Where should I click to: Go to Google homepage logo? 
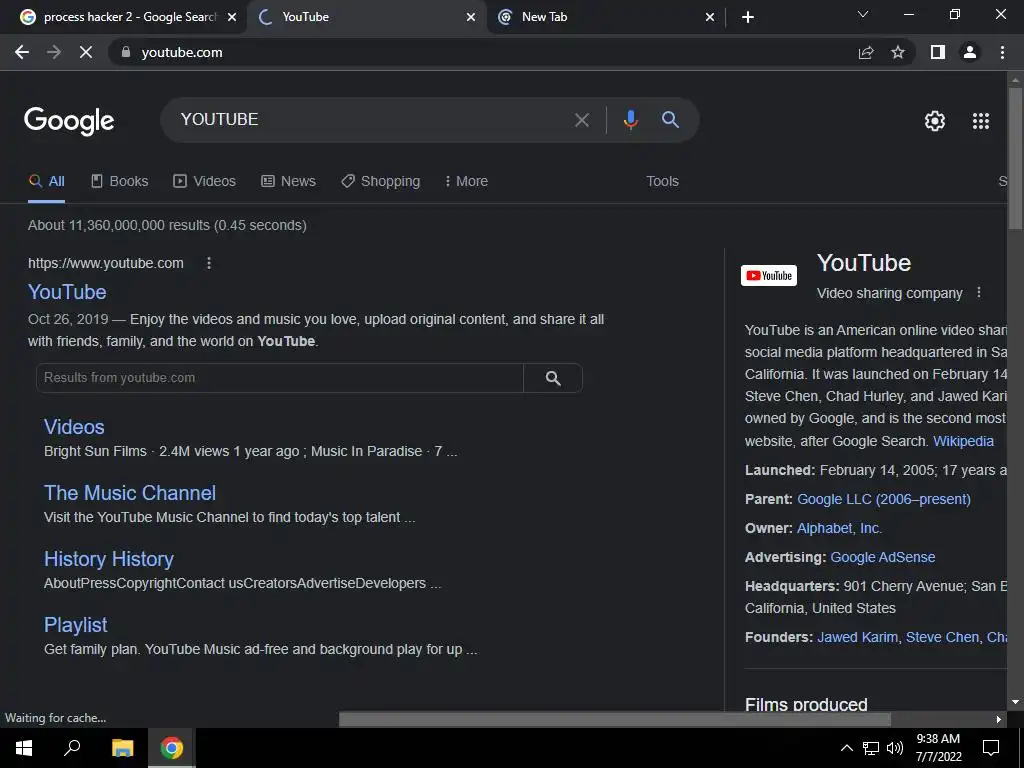pos(69,121)
